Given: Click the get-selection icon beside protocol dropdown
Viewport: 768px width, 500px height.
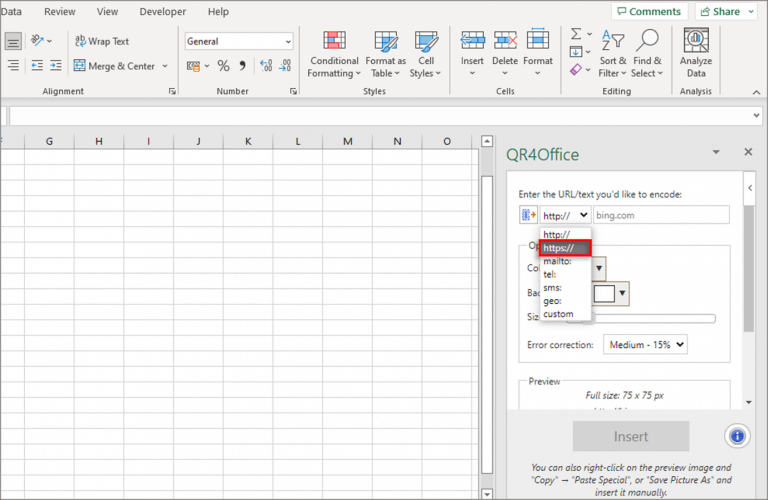Looking at the screenshot, I should coord(528,215).
